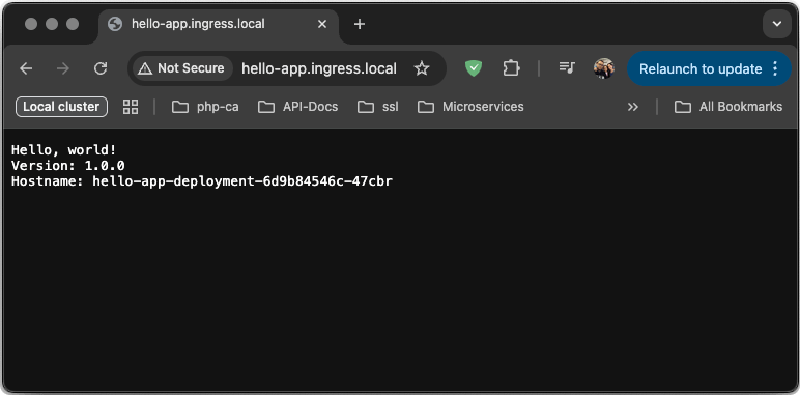
Task: Click the yellow minimize window button
Action: click(52, 24)
